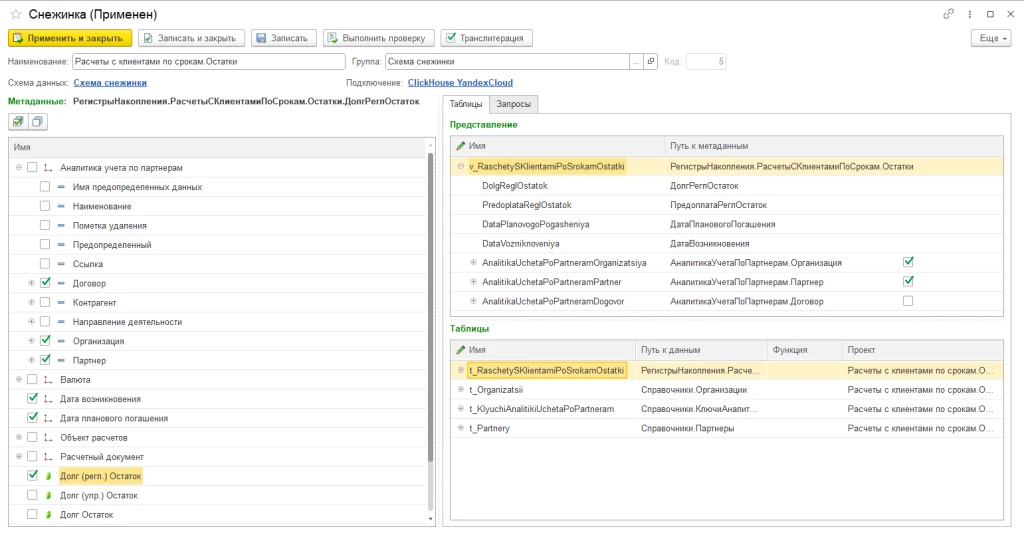Enable the Контрагент checkbox

pyautogui.click(x=45, y=302)
